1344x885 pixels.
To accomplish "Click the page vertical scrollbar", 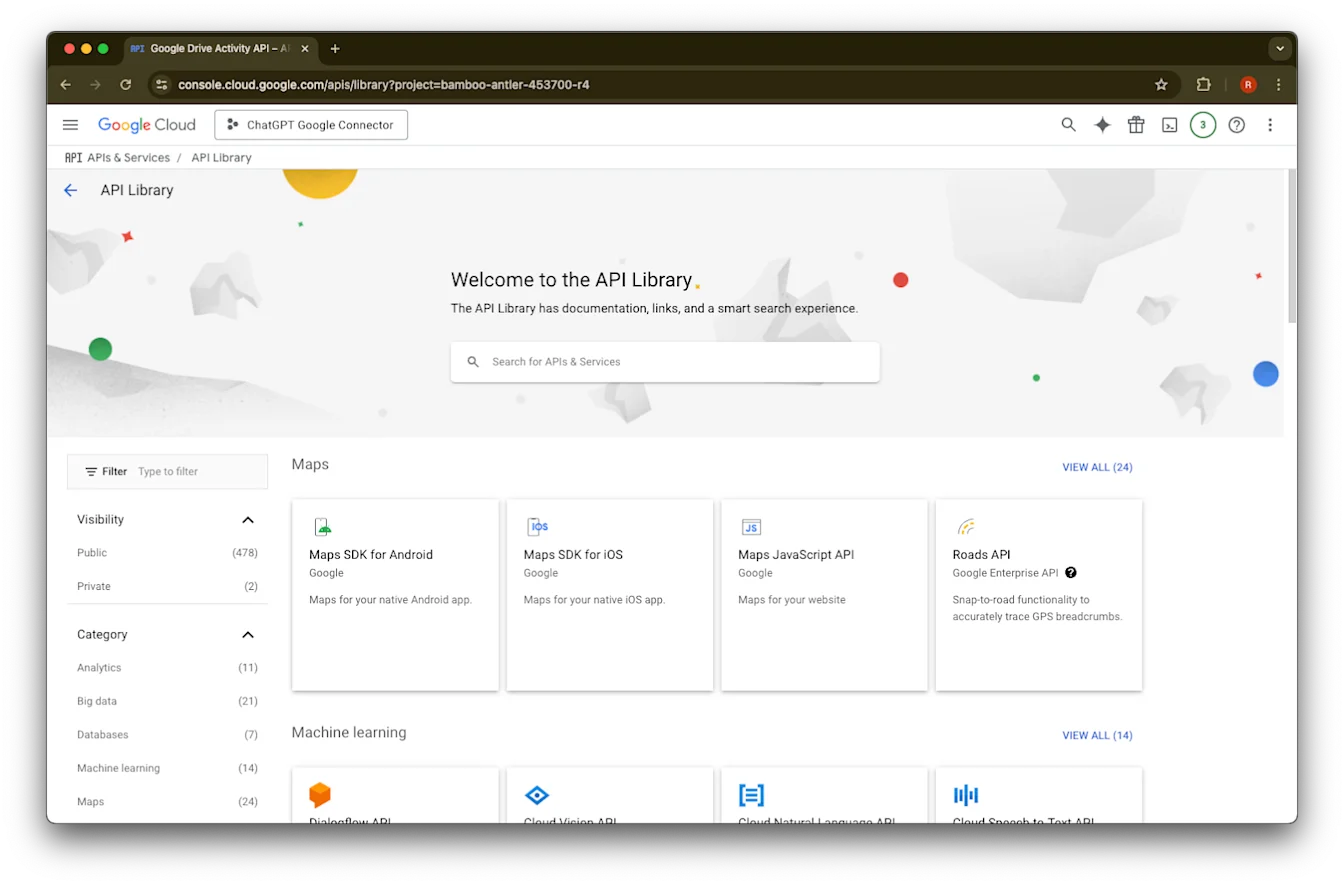I will (x=1291, y=245).
